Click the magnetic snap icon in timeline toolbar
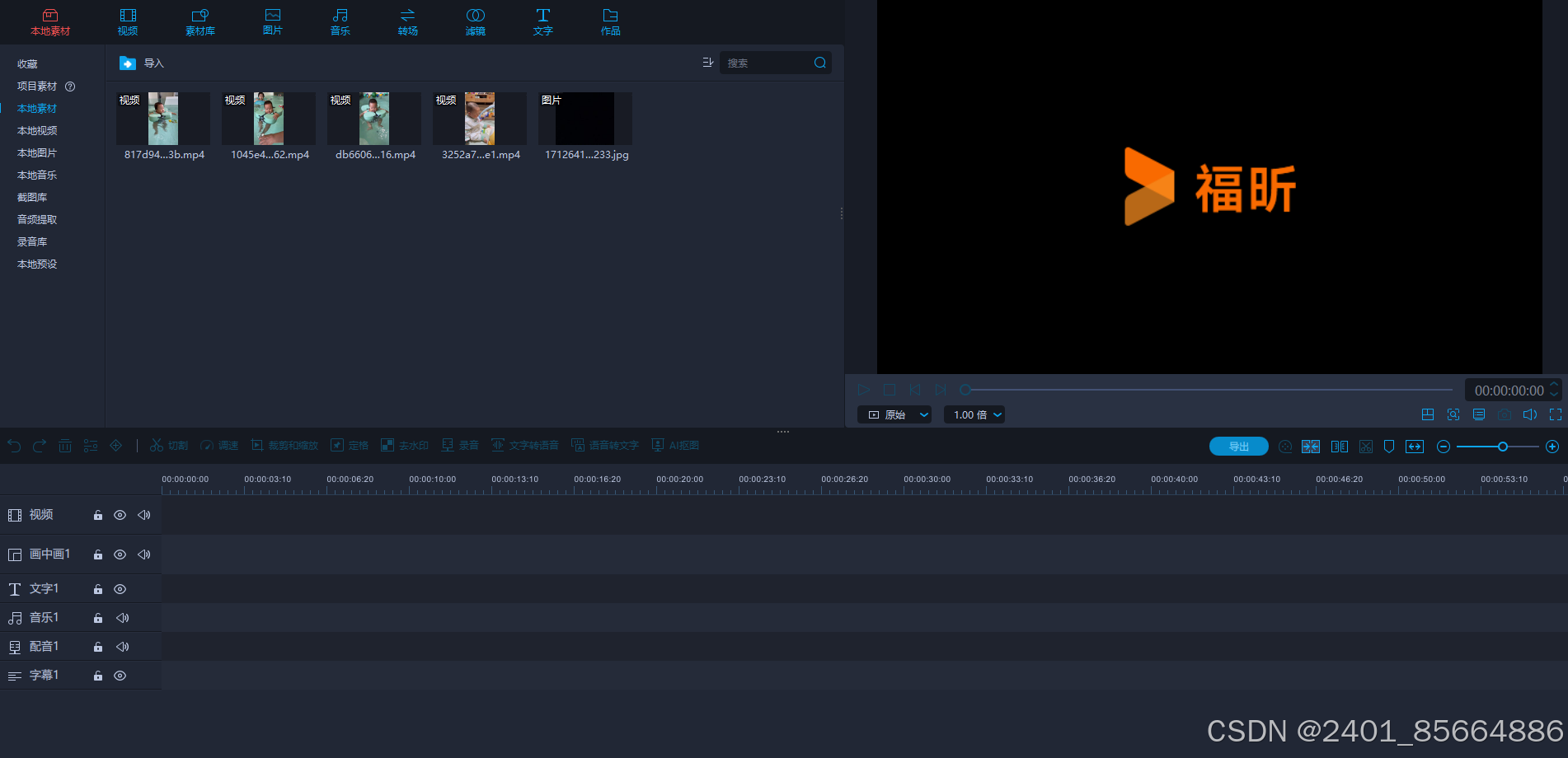 pos(1311,447)
